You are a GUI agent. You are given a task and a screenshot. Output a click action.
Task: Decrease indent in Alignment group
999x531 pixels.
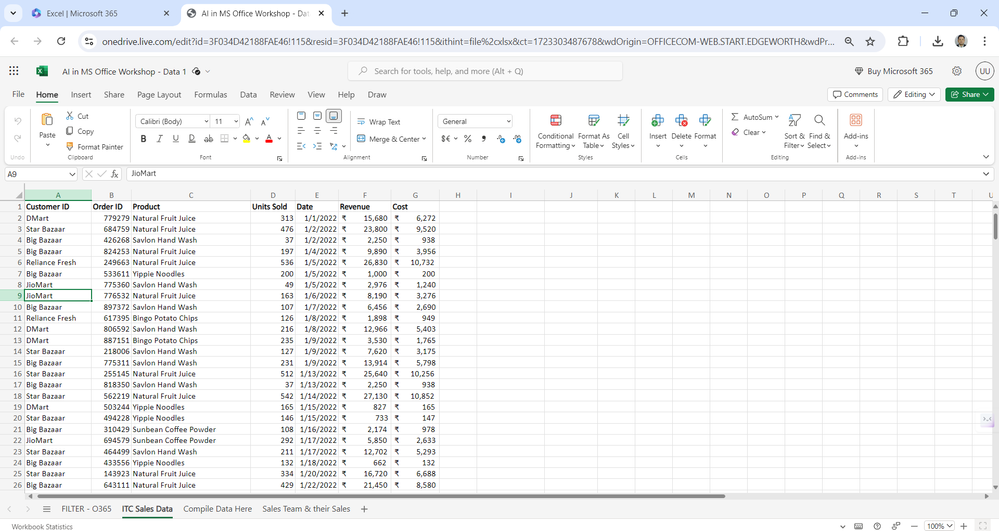click(301, 146)
